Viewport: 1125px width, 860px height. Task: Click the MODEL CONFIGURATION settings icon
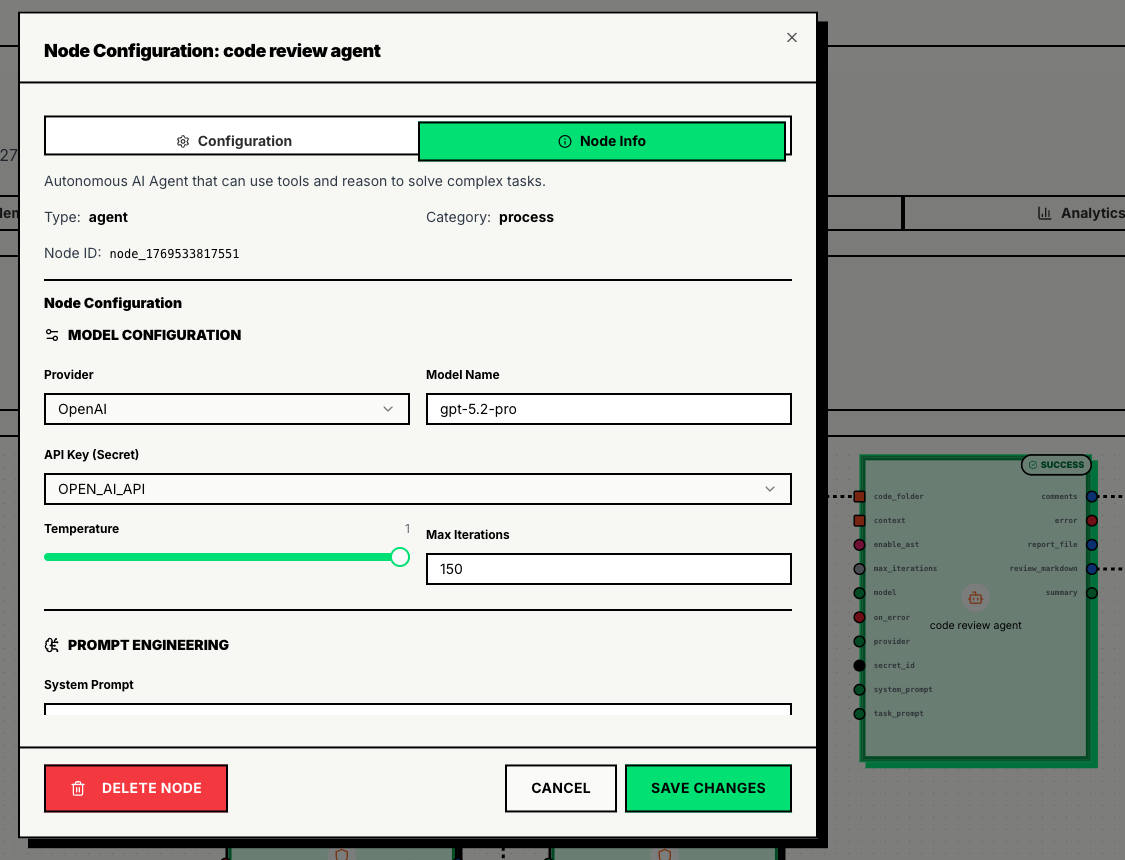[52, 334]
